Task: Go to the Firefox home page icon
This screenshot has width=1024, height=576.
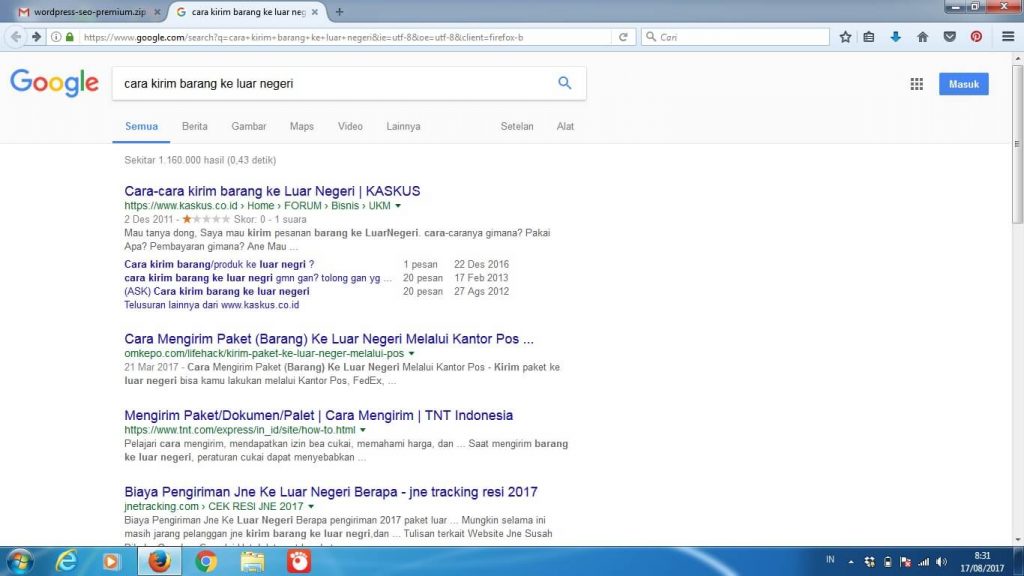Action: click(x=922, y=37)
